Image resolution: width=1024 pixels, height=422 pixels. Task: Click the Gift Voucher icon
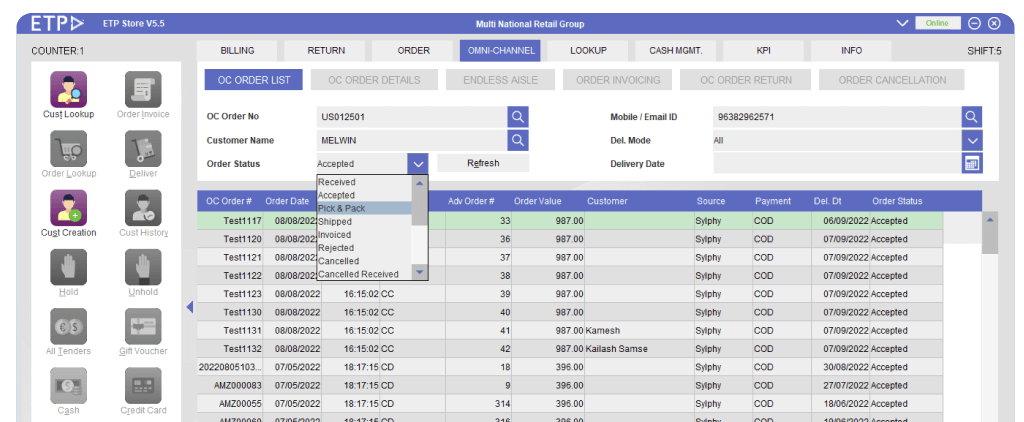[143, 327]
